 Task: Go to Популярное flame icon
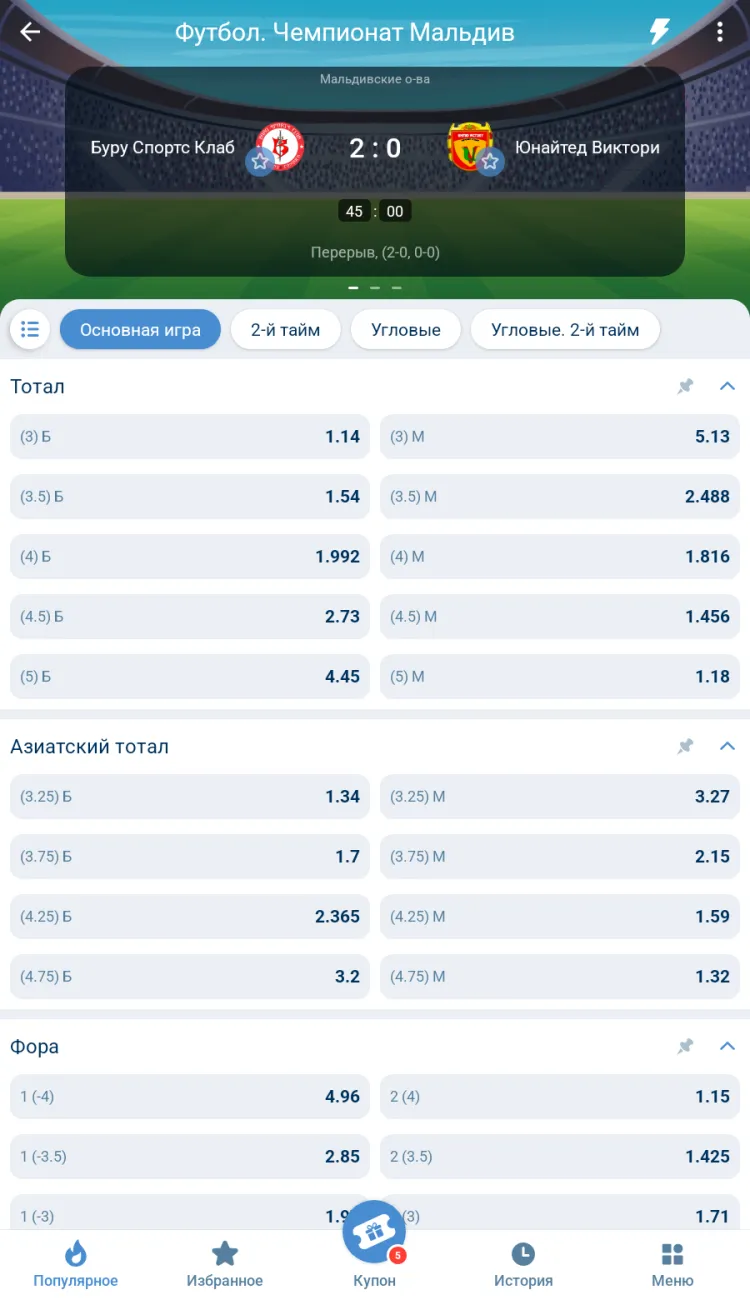click(x=75, y=1254)
